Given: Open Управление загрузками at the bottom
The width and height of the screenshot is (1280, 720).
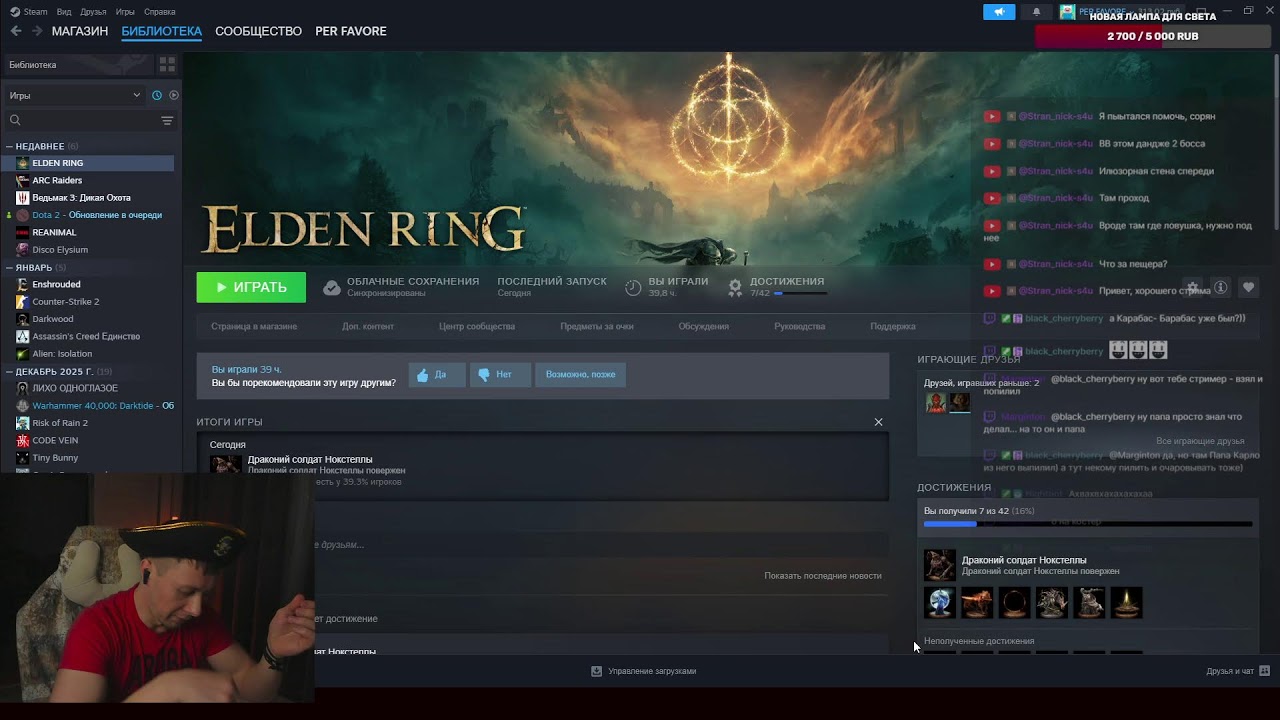Looking at the screenshot, I should [644, 671].
